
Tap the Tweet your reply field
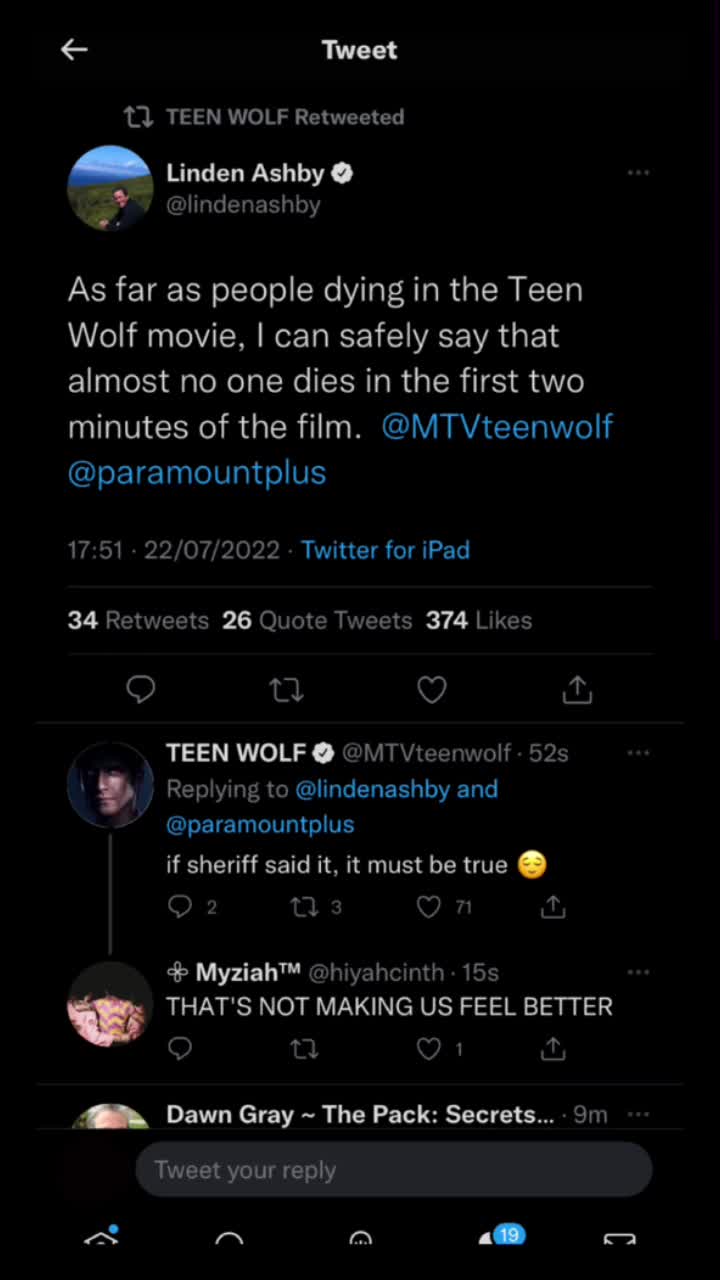(394, 1170)
